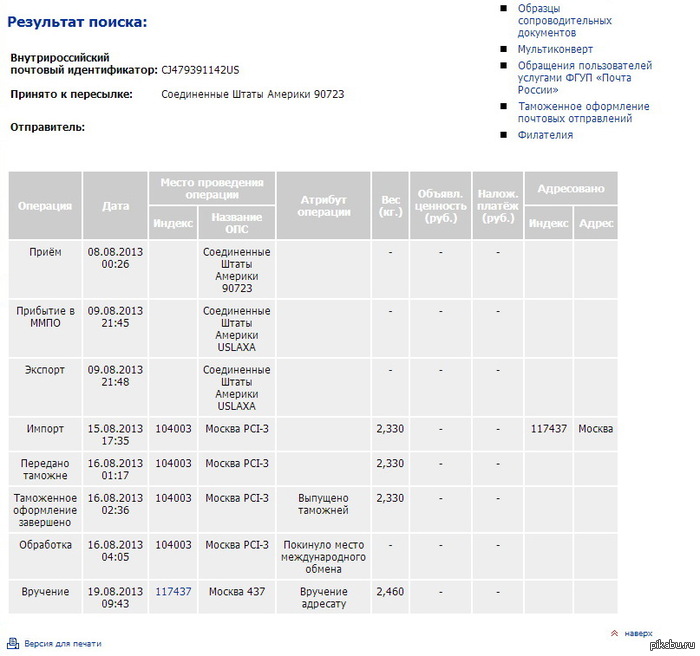Screen dimensions: 700x656
Task: Open Образцы сопроводительных документов link
Action: tap(564, 20)
